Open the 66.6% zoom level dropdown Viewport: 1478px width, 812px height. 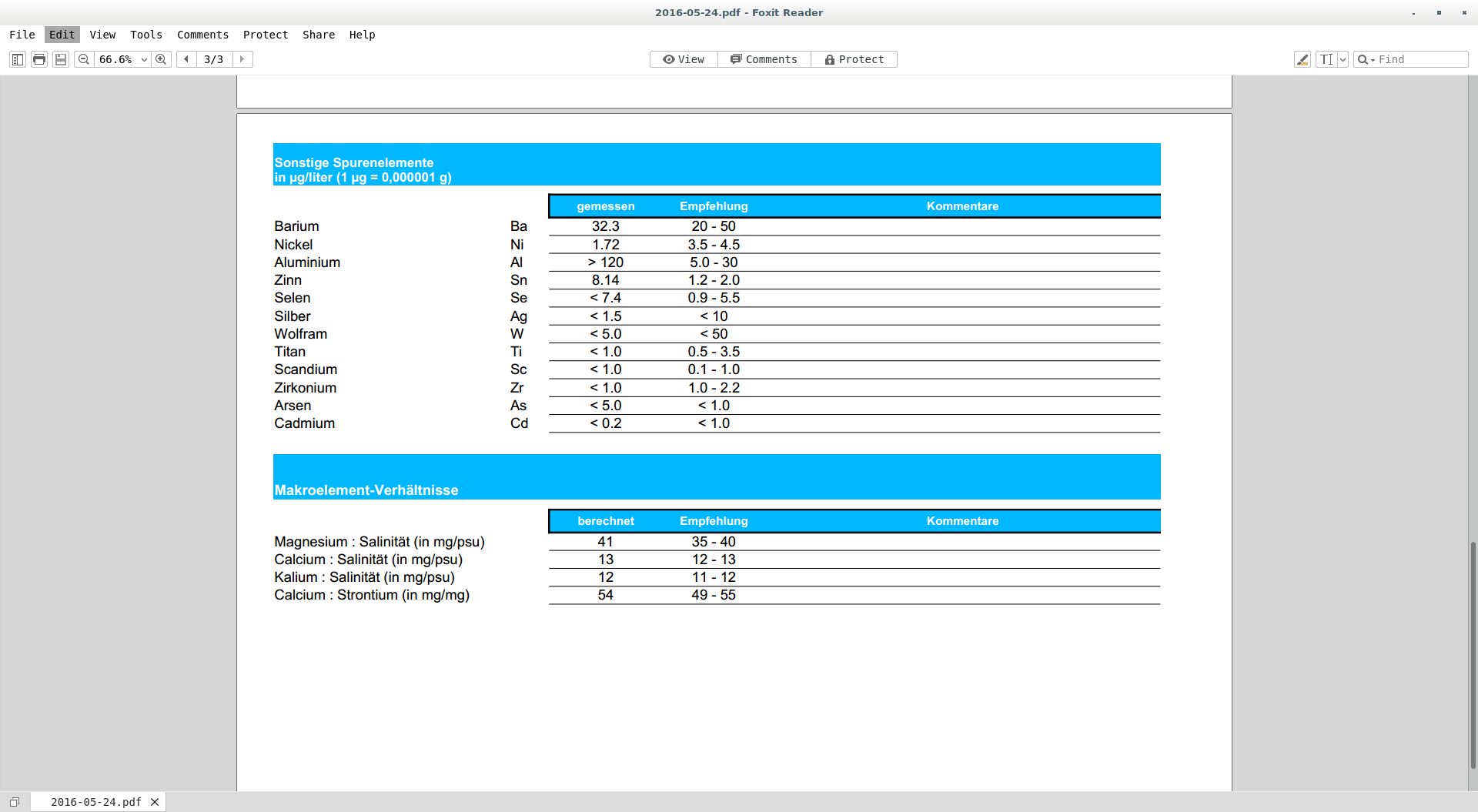143,59
